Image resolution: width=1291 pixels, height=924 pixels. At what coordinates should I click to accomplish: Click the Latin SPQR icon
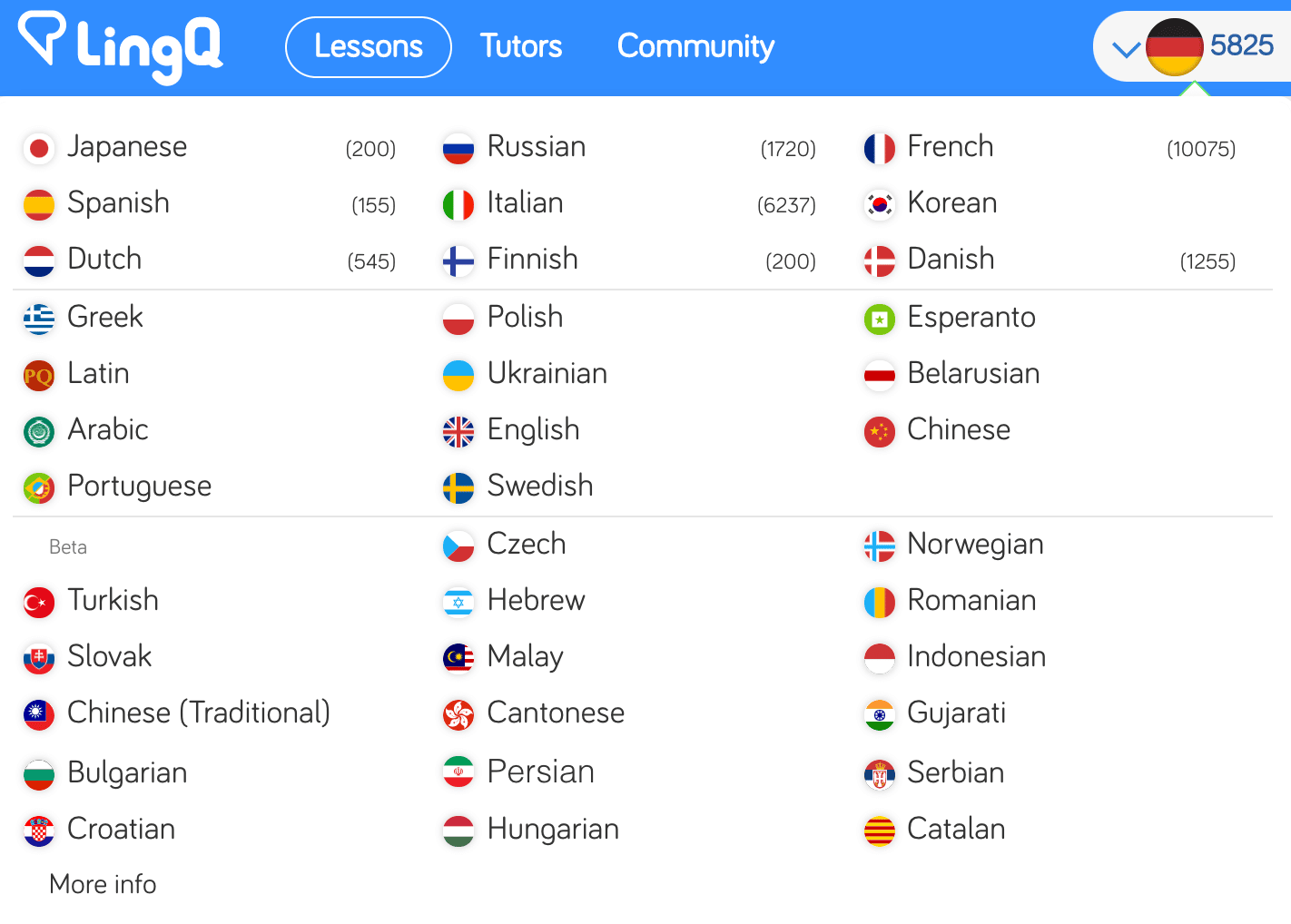[x=39, y=375]
